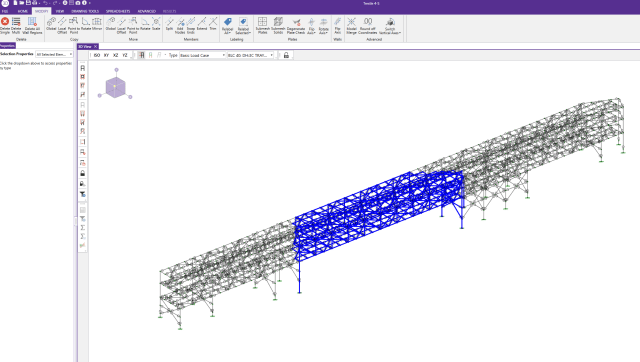Viewport: 640px width, 362px height.
Task: Choose Local Offset in the Move group
Action: click(122, 25)
